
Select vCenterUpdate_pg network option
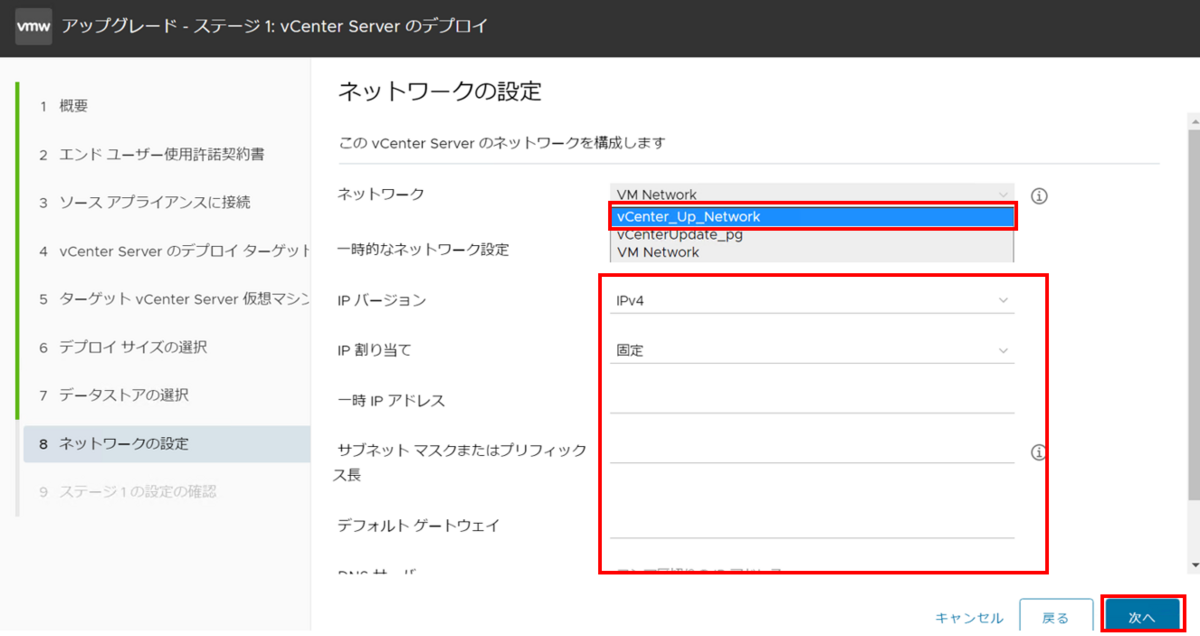pyautogui.click(x=812, y=235)
